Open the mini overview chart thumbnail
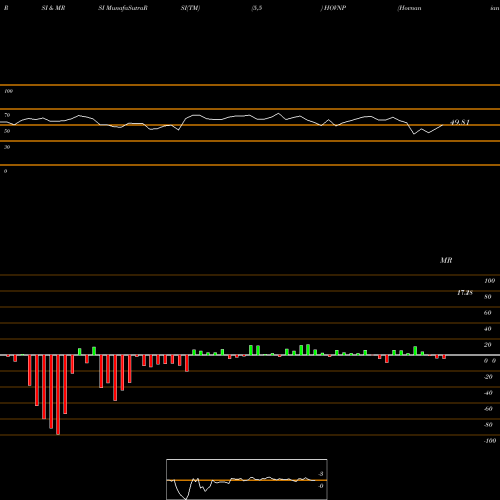 247,479
